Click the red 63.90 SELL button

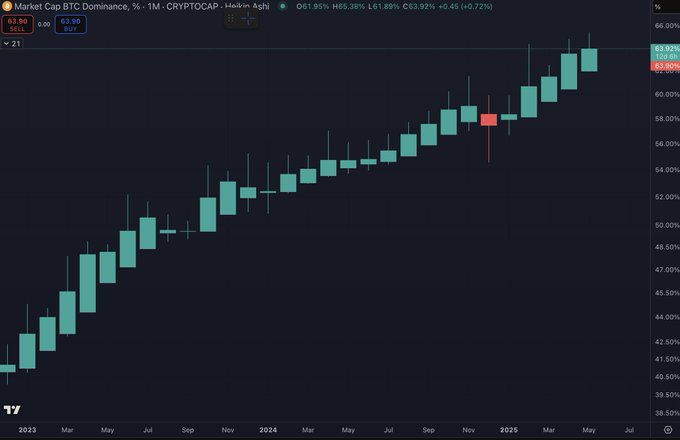click(17, 25)
